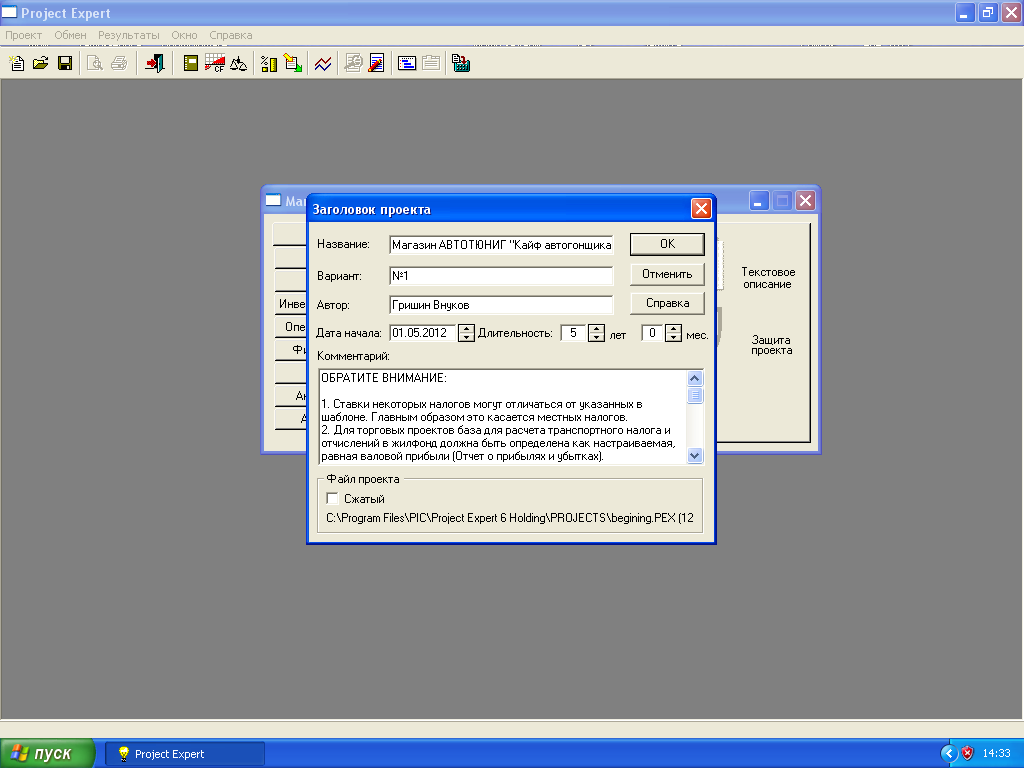Click into the Название text field
This screenshot has height=768, width=1024.
tap(501, 245)
